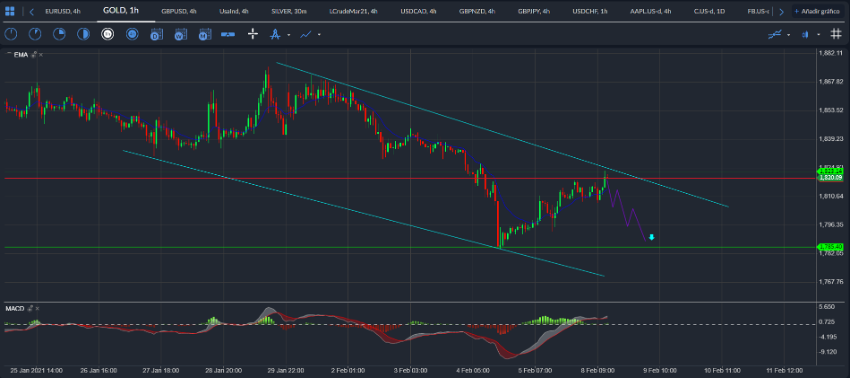This screenshot has width=850, height=378.
Task: Remove the MACD indicator with X
Action: [37, 309]
